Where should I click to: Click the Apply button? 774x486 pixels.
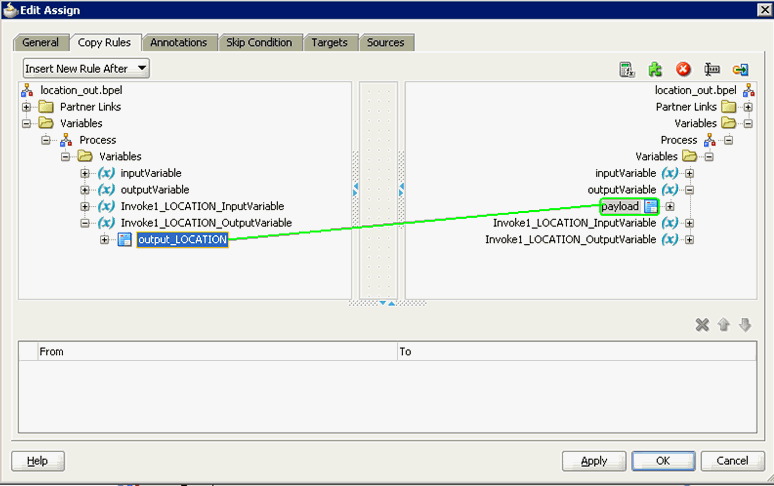point(594,461)
